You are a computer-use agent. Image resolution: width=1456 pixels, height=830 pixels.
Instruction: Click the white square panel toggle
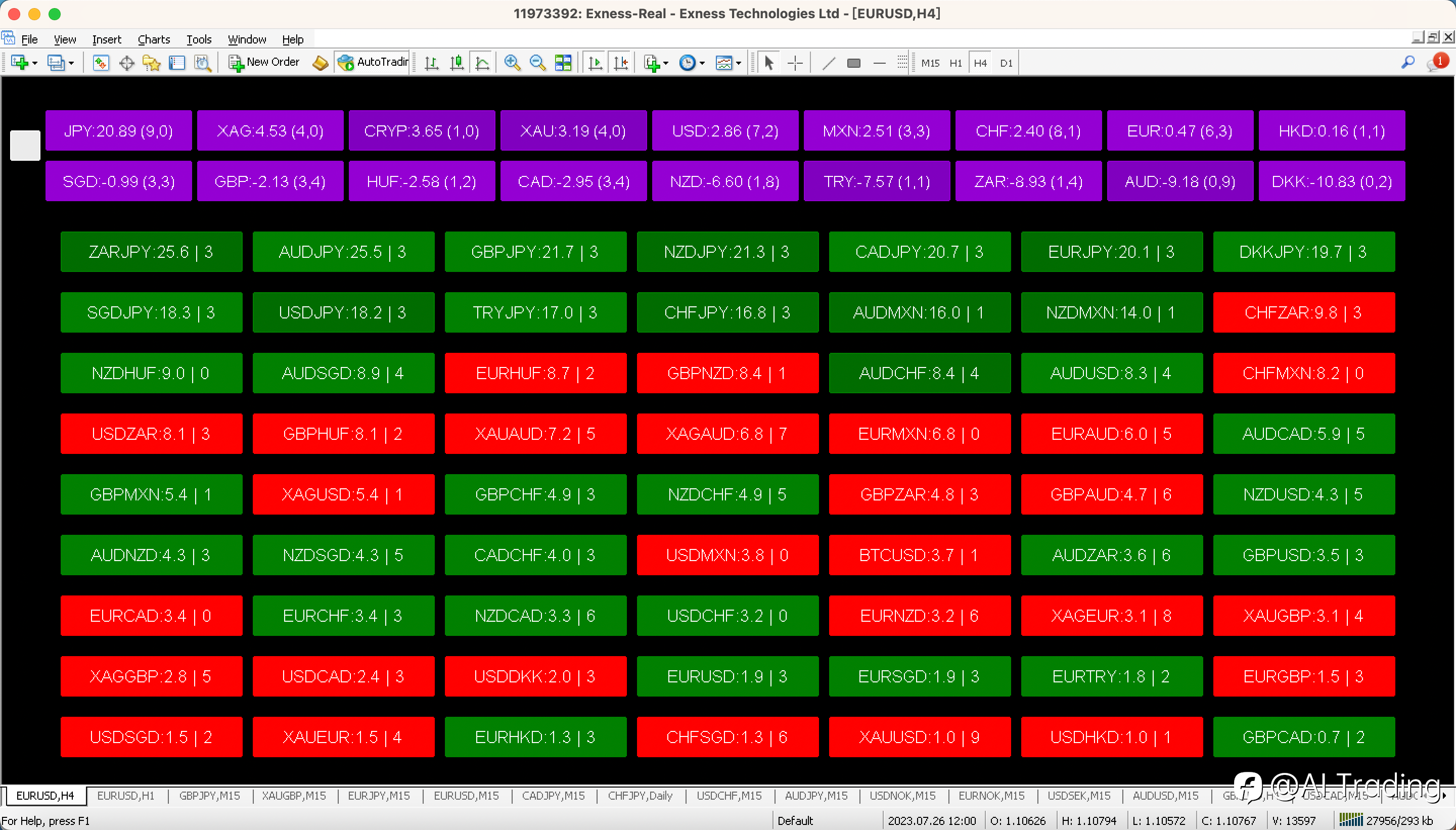pos(25,146)
